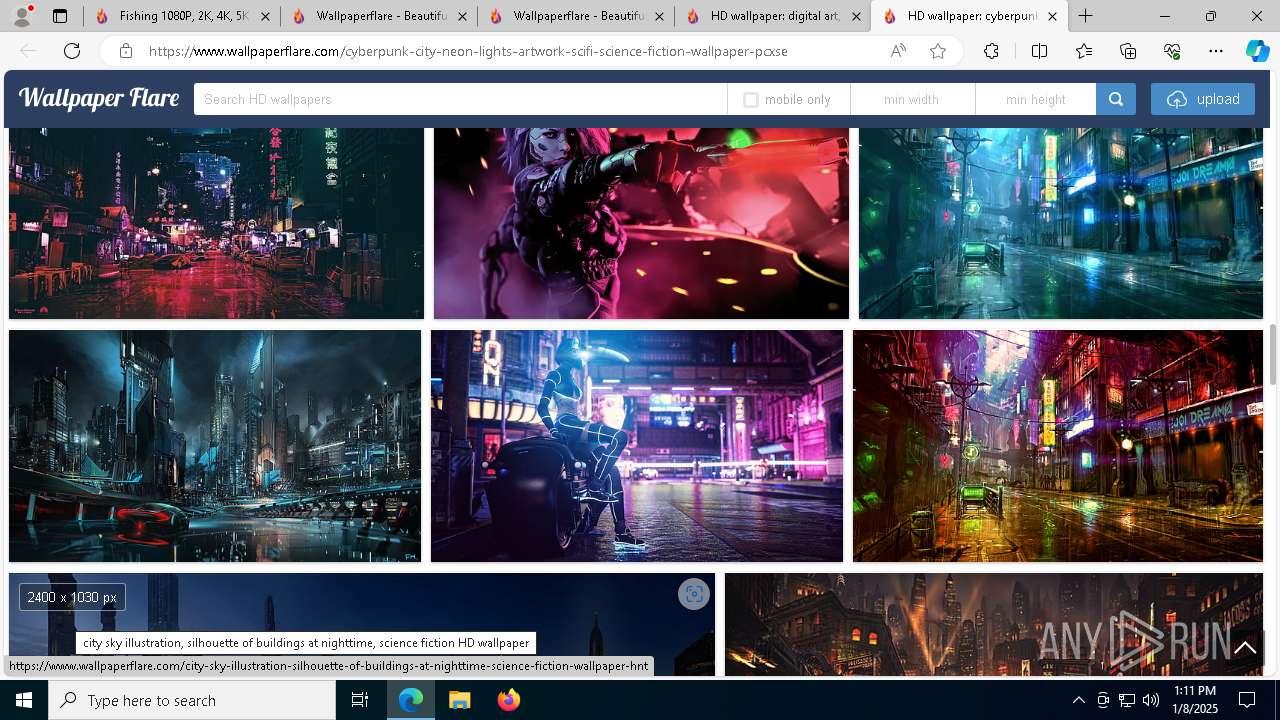Image resolution: width=1280 pixels, height=720 pixels.
Task: Click the taskbar Type here to search box
Action: pos(192,700)
